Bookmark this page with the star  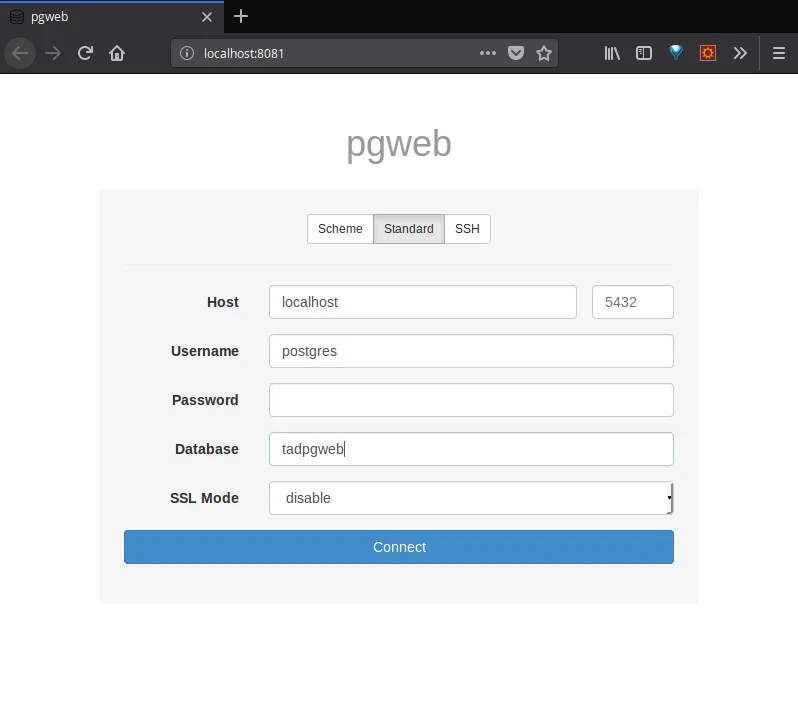click(544, 53)
